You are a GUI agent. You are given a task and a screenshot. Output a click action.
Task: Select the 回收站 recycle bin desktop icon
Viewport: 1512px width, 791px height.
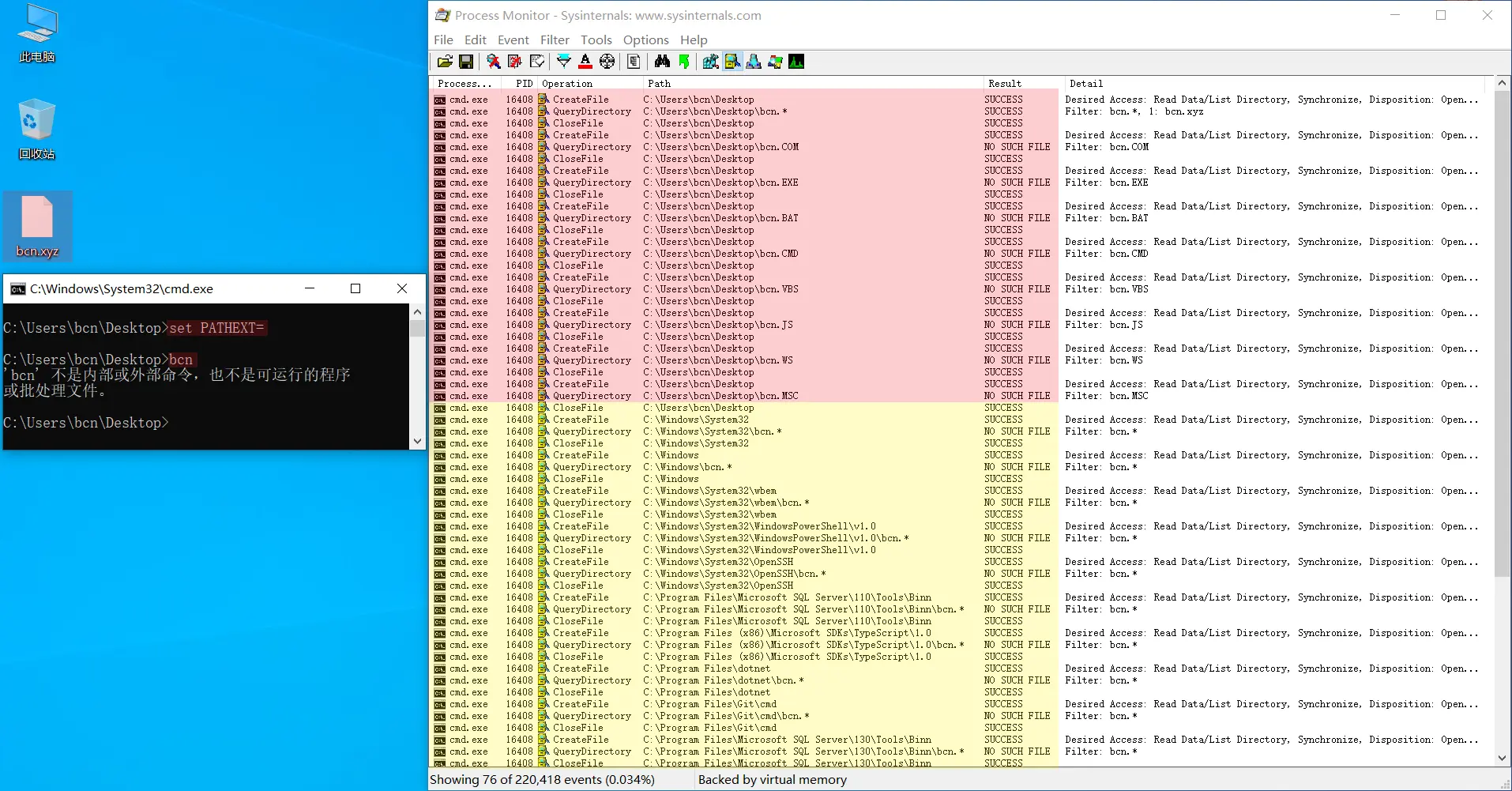click(37, 130)
